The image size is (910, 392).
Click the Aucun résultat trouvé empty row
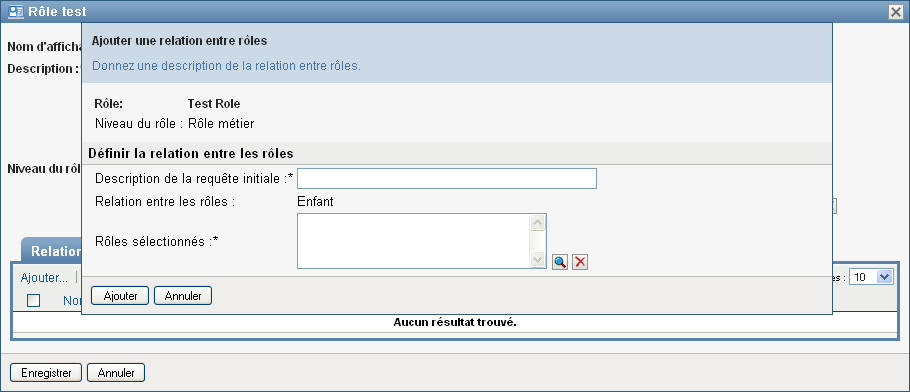click(455, 322)
